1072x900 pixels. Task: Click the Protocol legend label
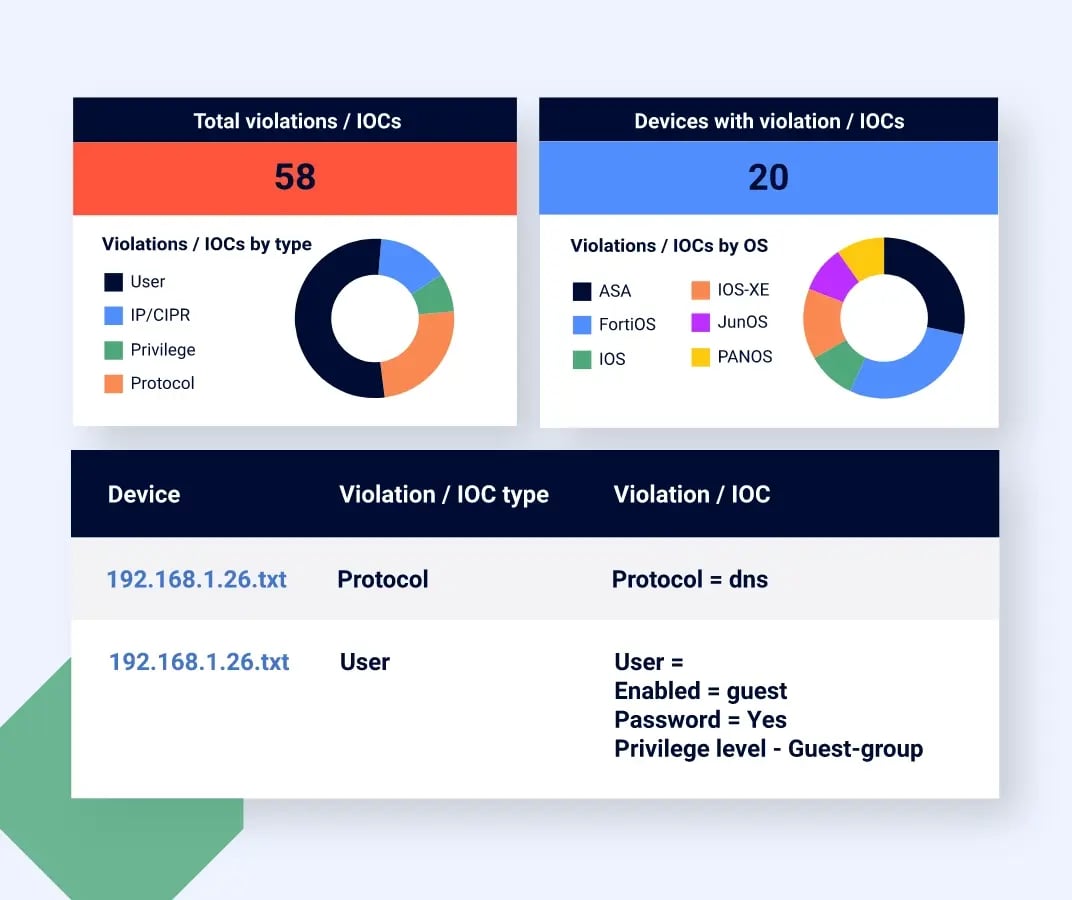[x=162, y=384]
